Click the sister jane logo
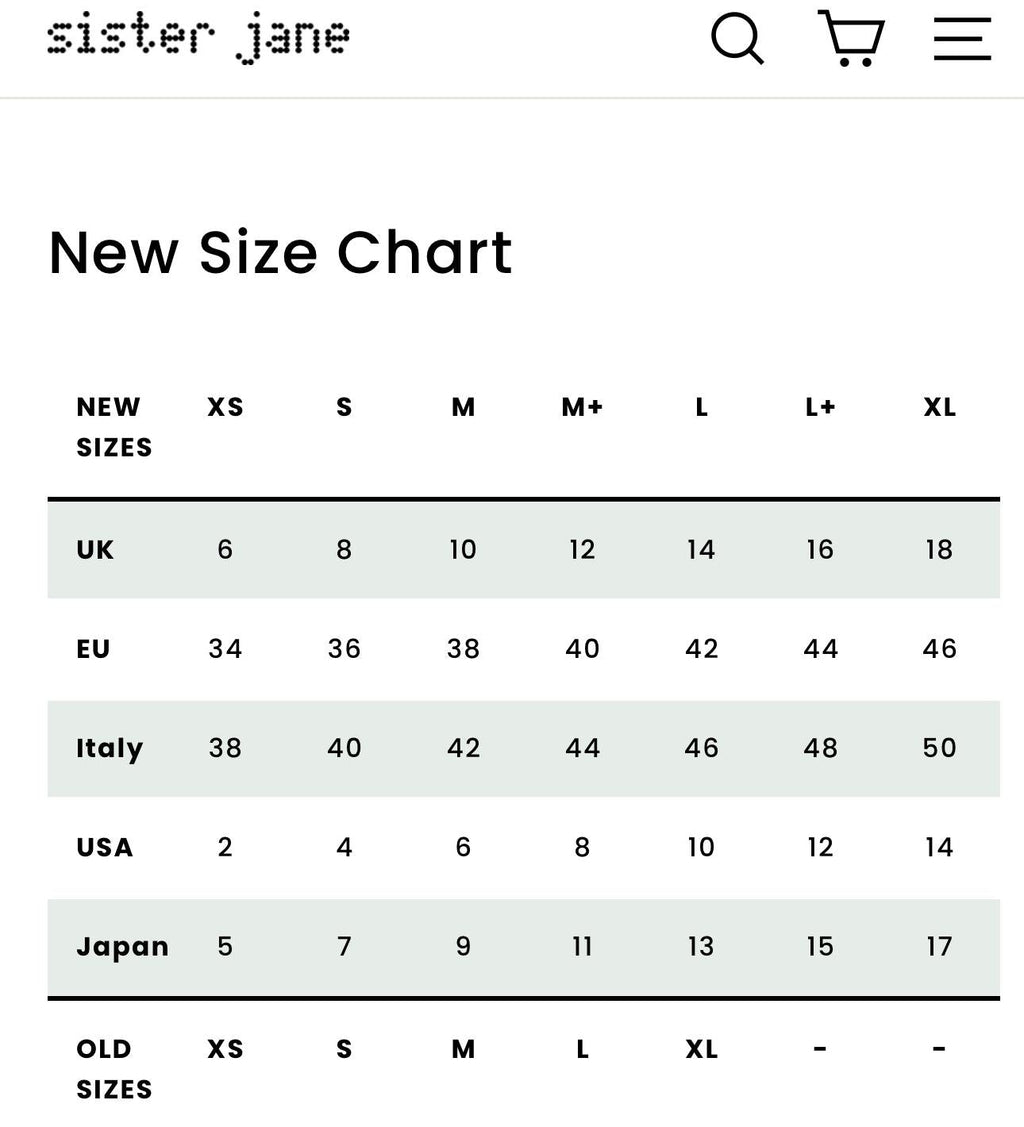 198,38
